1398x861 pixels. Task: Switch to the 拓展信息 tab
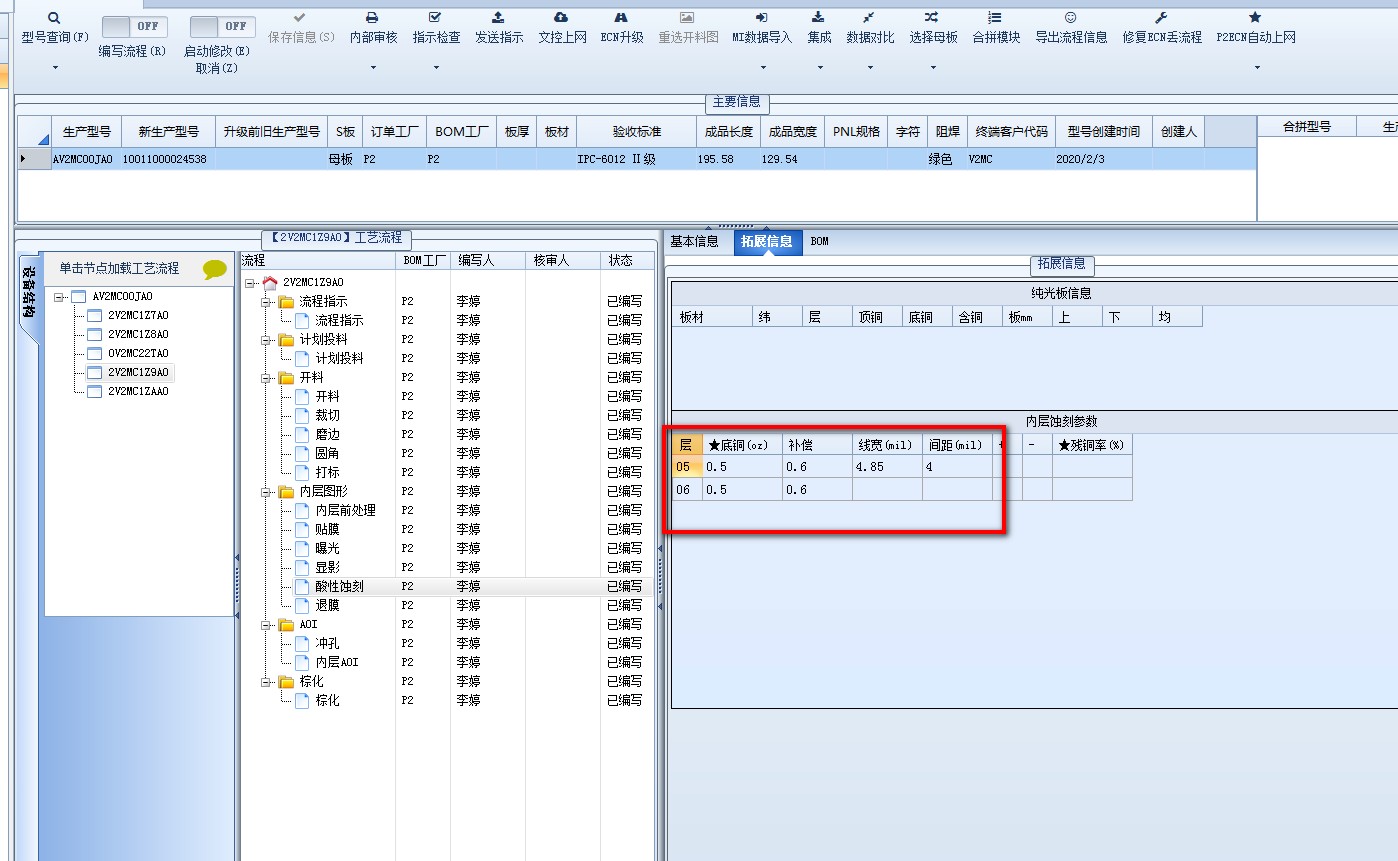tap(767, 241)
